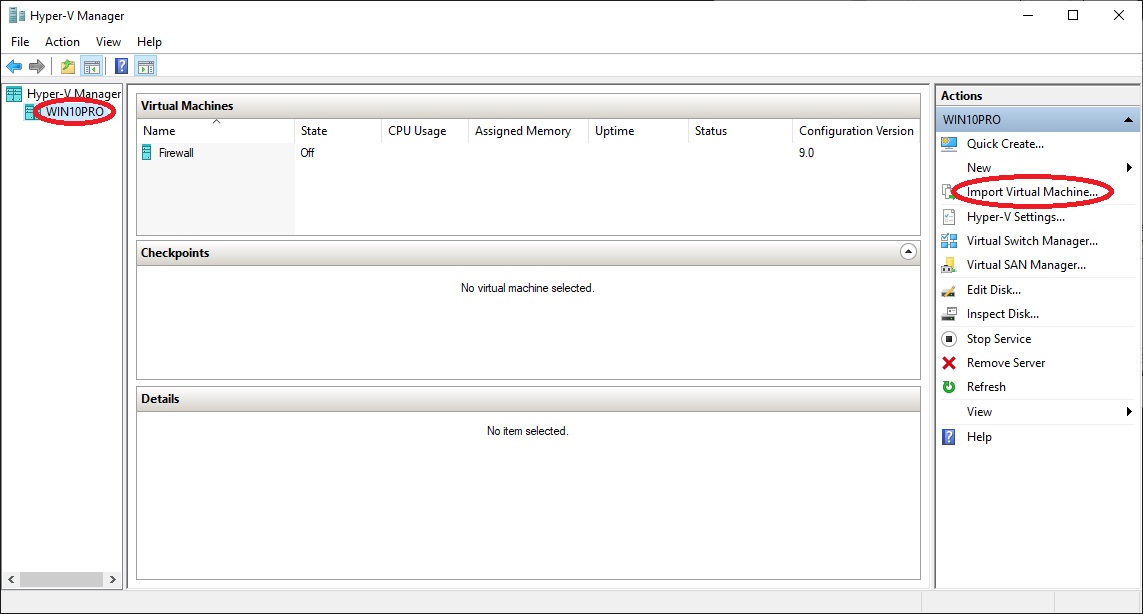The width and height of the screenshot is (1143, 614).
Task: Expand the View submenu arrow in Actions
Action: [x=1129, y=412]
